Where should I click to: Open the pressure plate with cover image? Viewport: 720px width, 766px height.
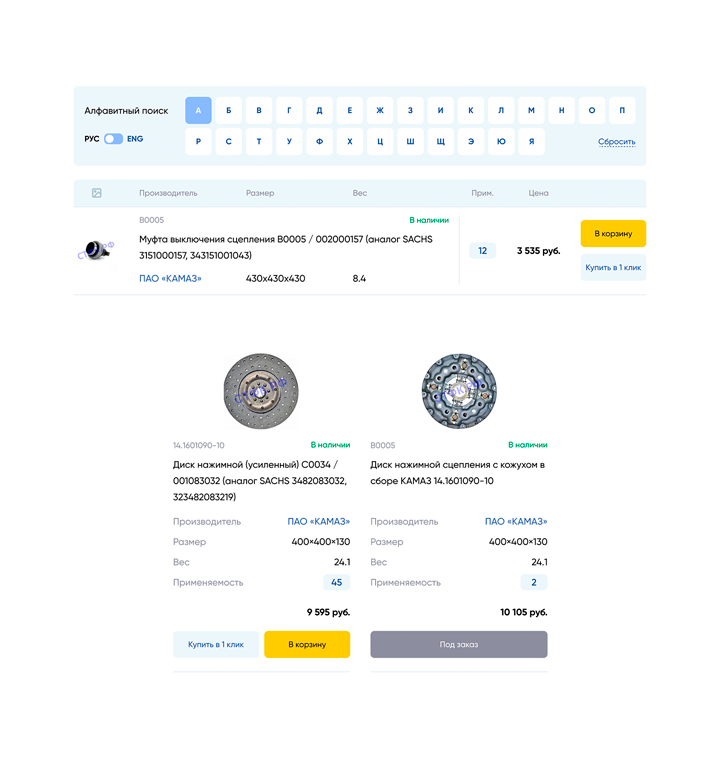[458, 387]
